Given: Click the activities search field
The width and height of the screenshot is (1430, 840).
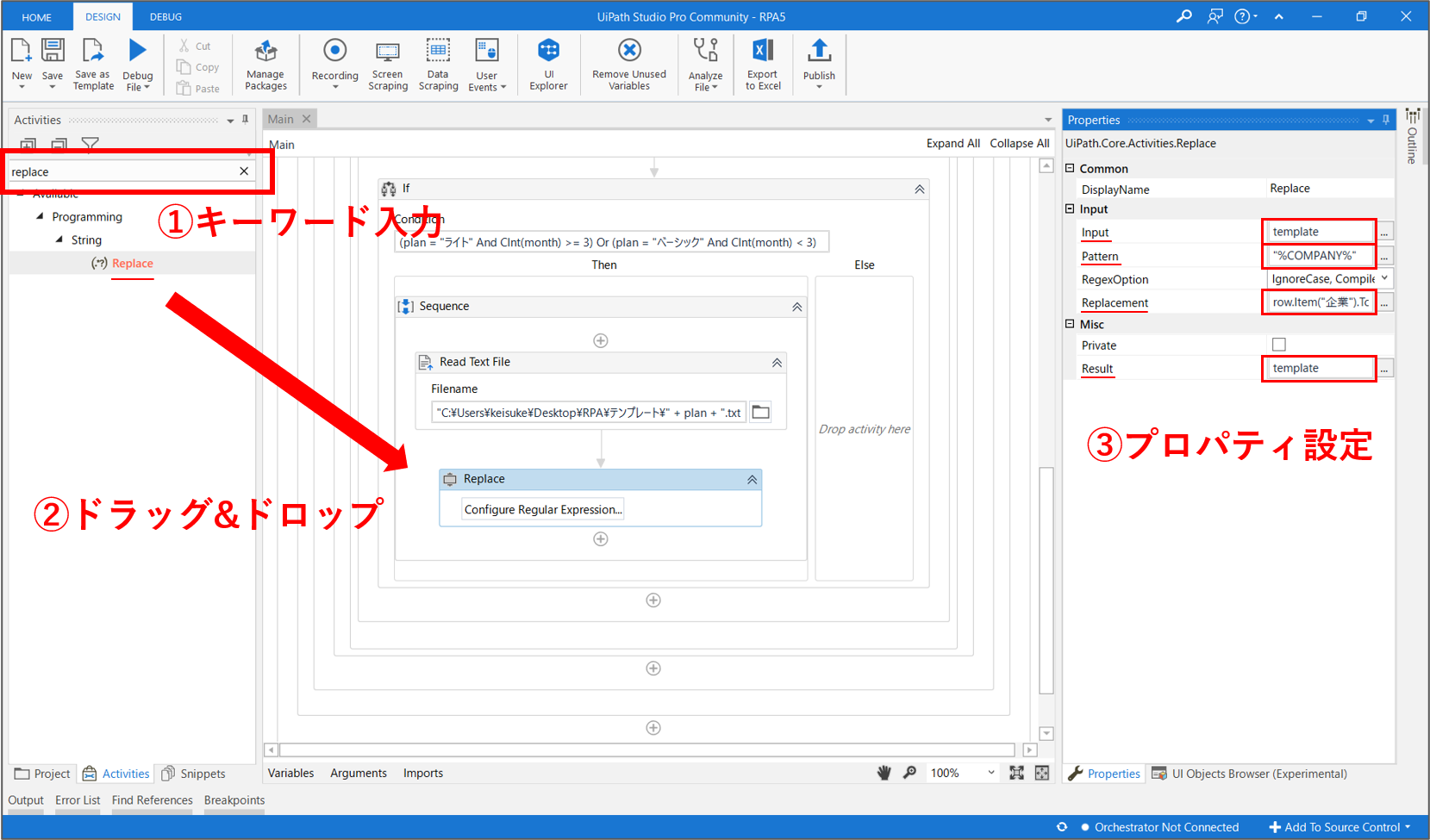Looking at the screenshot, I should coord(121,172).
